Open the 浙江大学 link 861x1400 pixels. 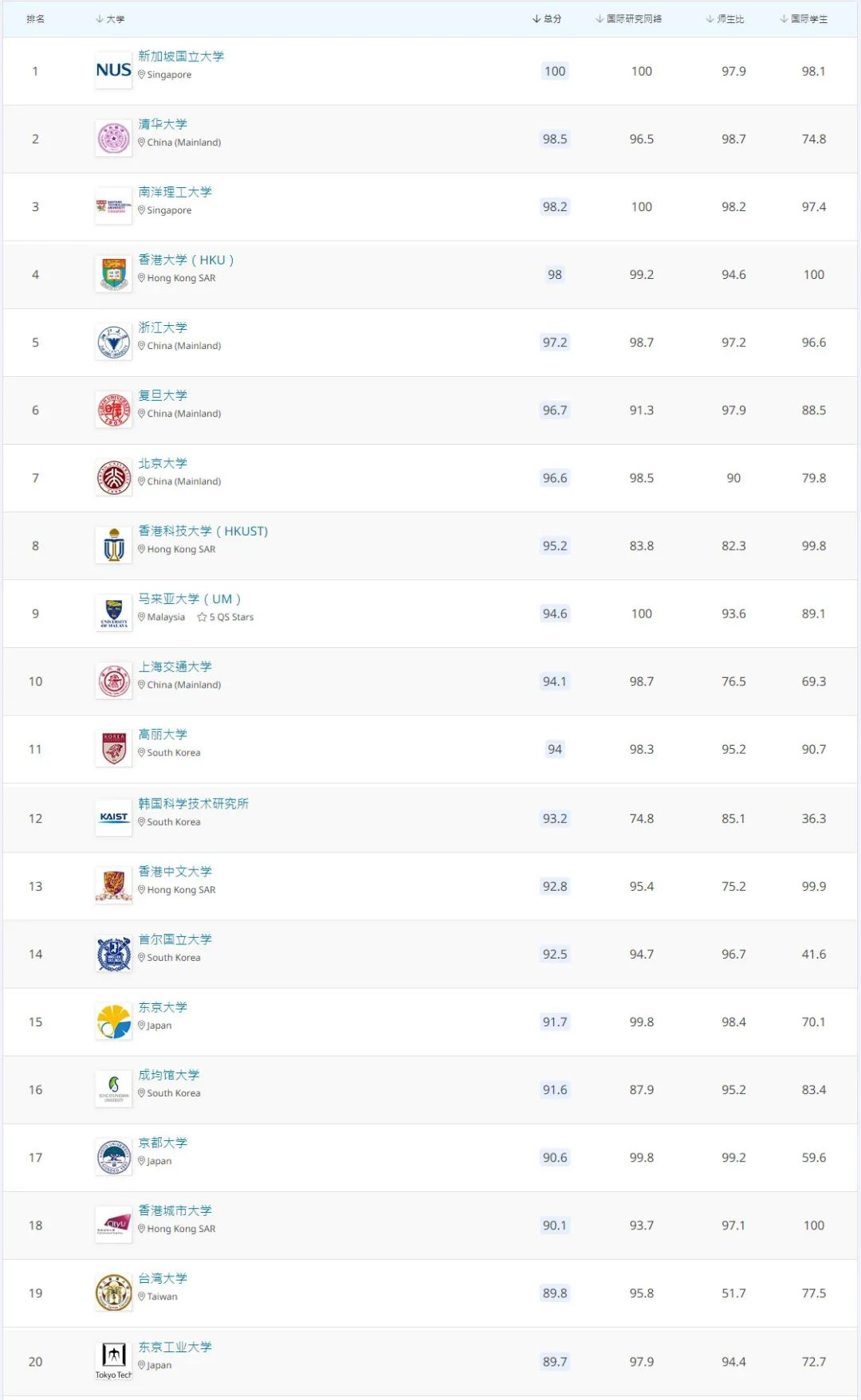(x=163, y=327)
